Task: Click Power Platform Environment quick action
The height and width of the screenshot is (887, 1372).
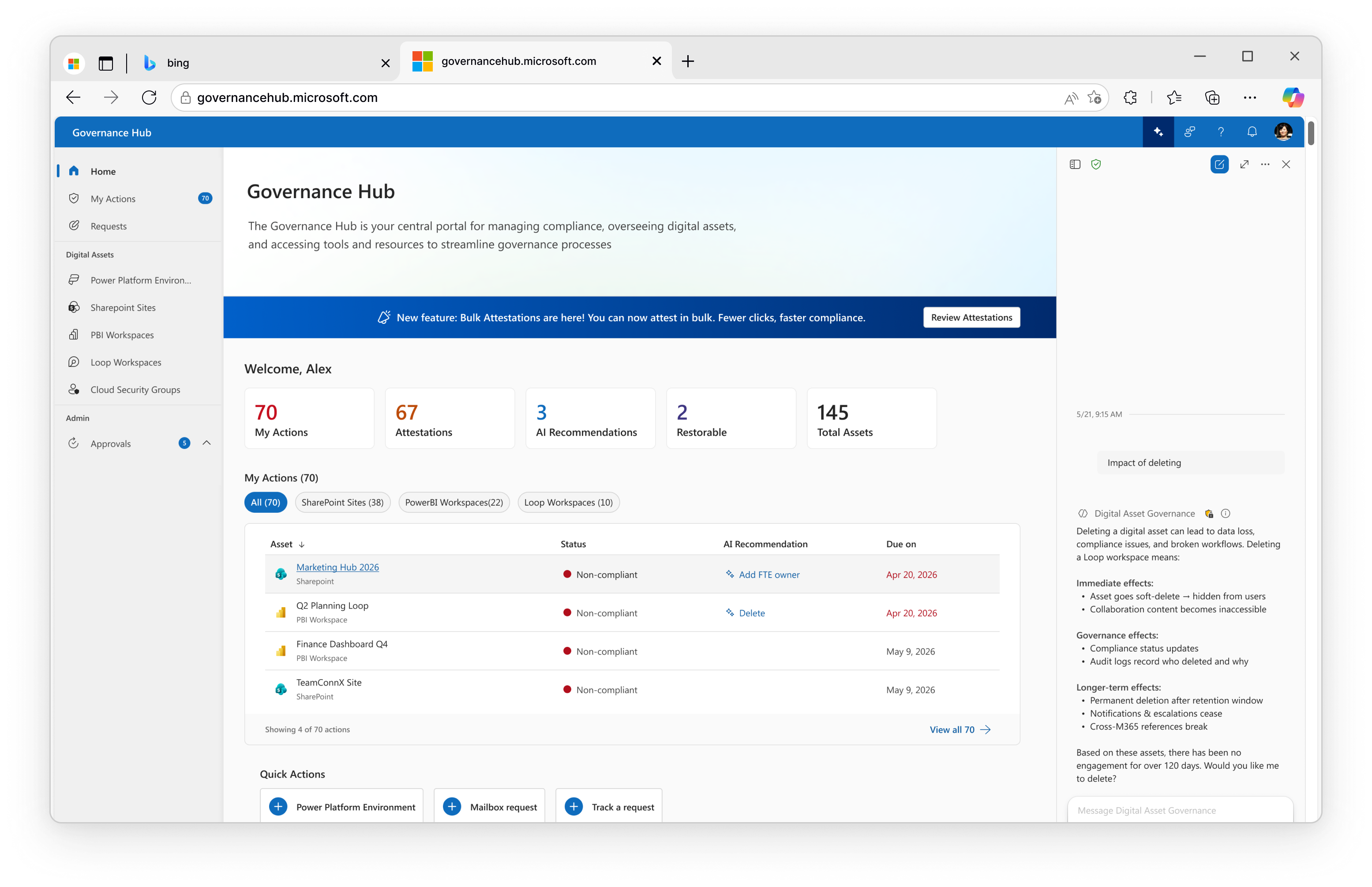Action: click(341, 806)
